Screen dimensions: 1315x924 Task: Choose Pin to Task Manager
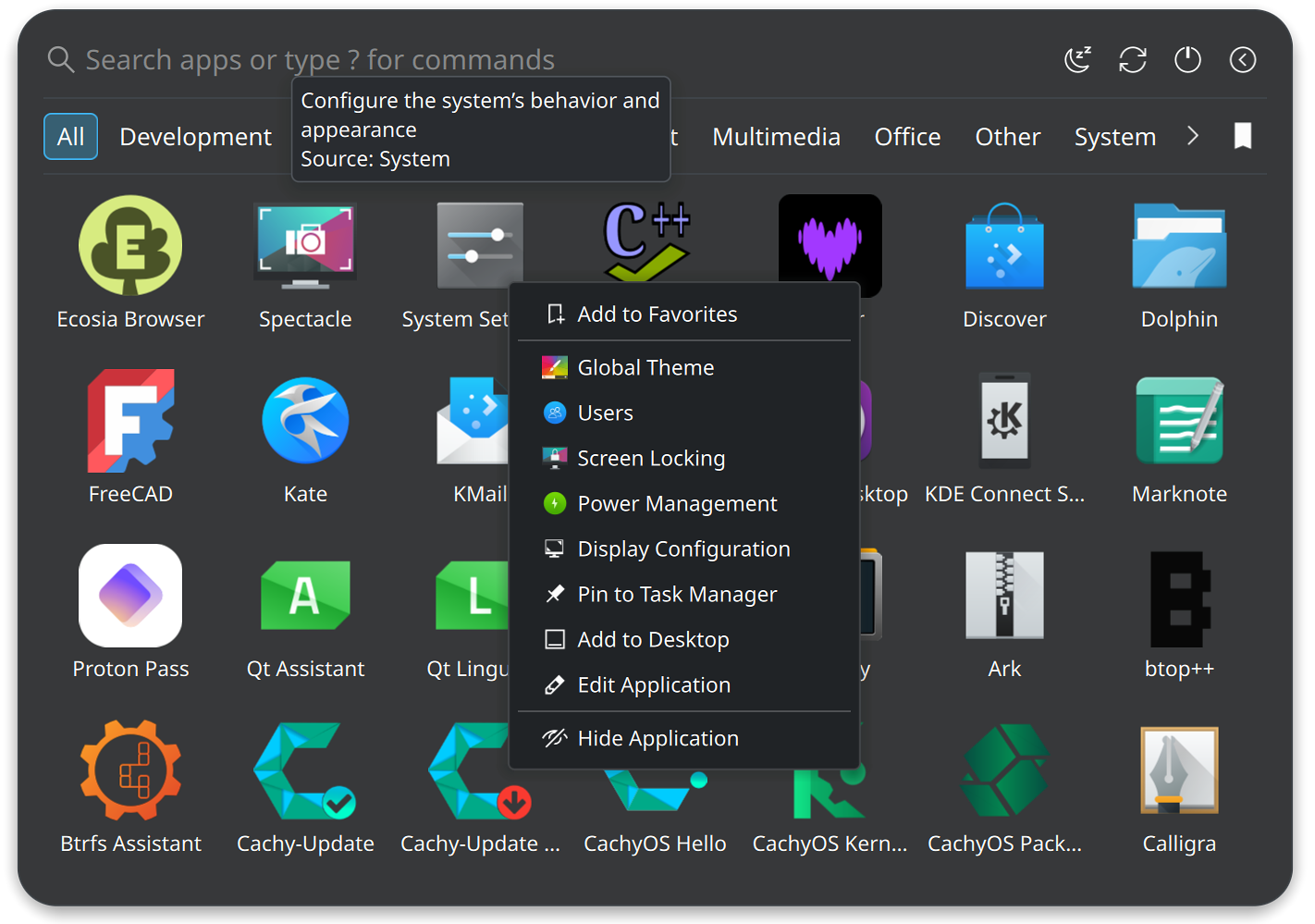point(684,594)
